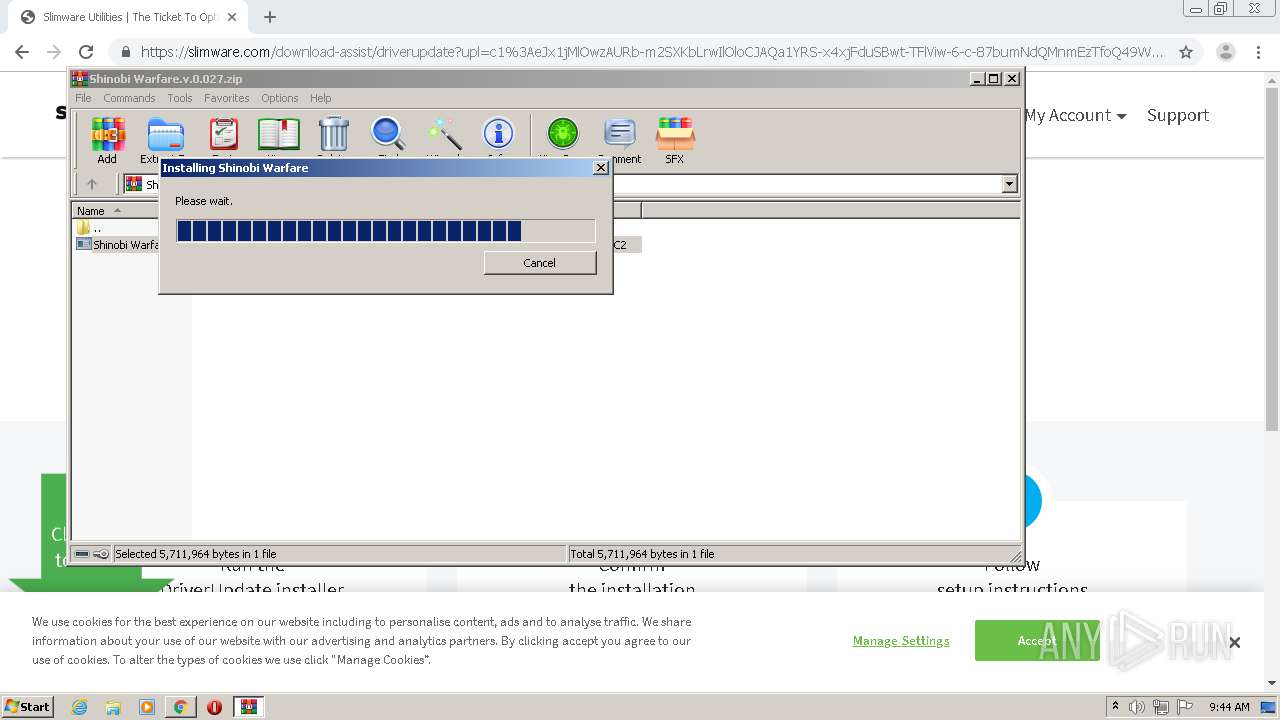
Task: Switch to Chrome in the taskbar
Action: click(x=180, y=707)
